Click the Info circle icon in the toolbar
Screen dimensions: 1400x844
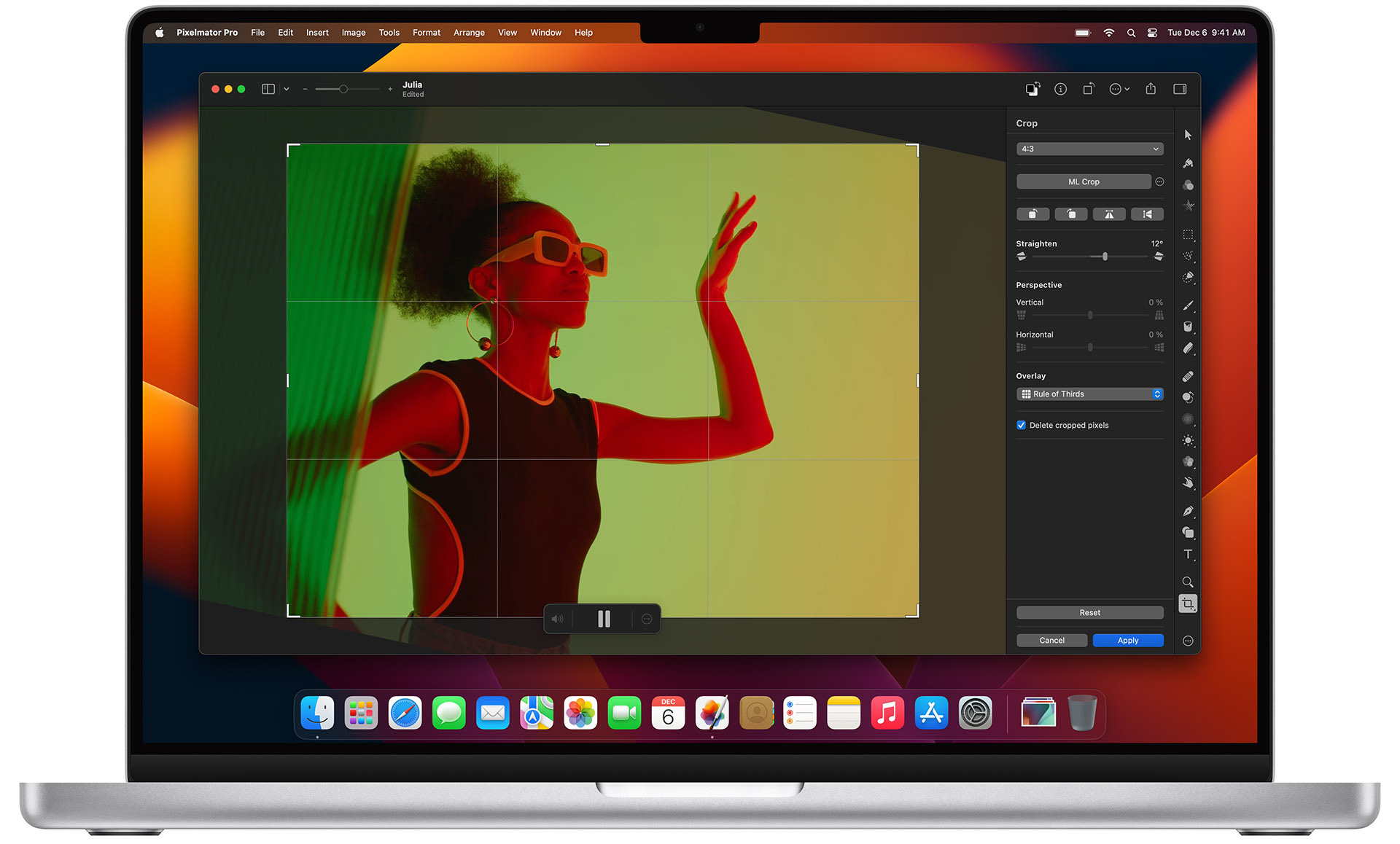(1061, 88)
